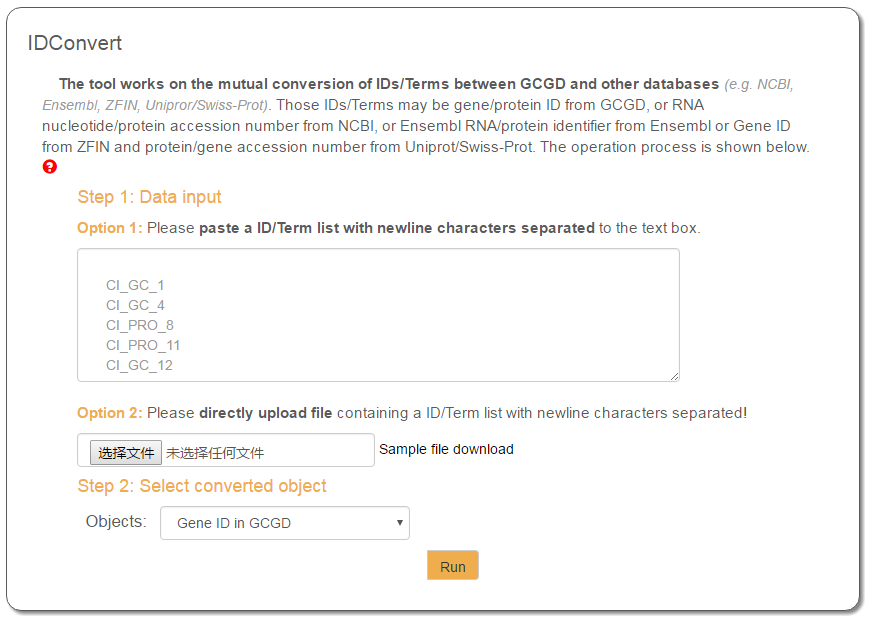Viewport: 870px width, 619px height.
Task: Click the CI_PRO_8 placeholder line
Action: 140,326
